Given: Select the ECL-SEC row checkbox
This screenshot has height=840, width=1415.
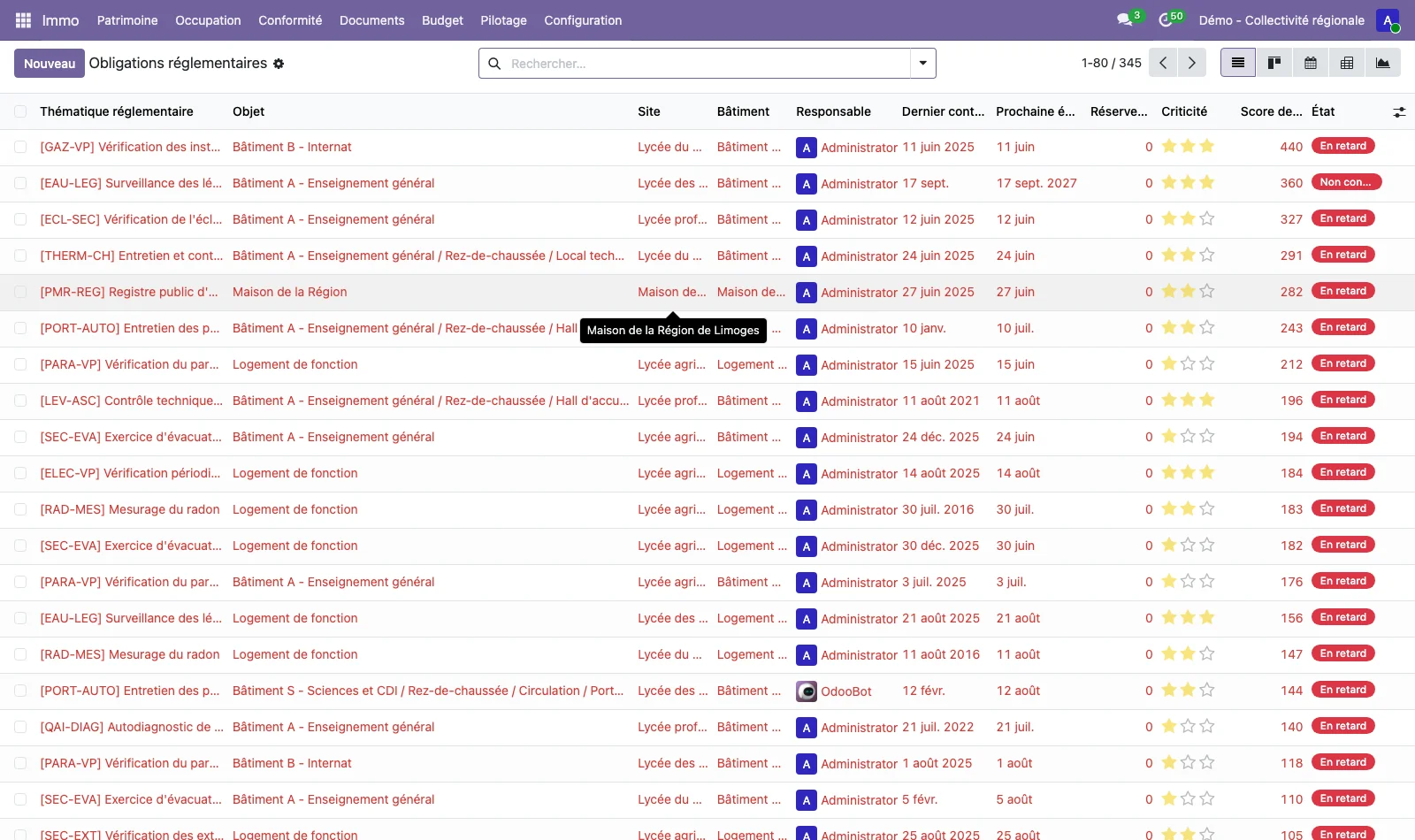Looking at the screenshot, I should tap(20, 219).
